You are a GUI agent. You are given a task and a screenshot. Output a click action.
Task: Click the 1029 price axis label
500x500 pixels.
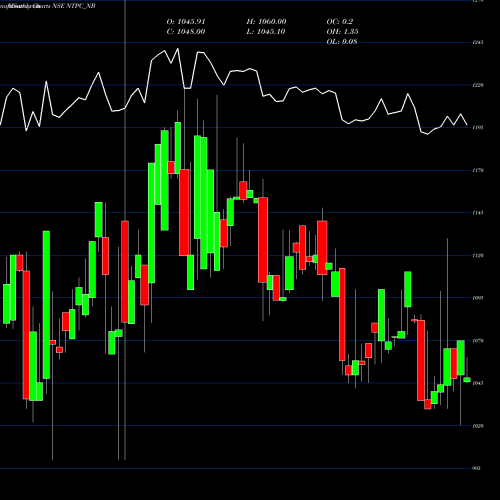tap(478, 426)
